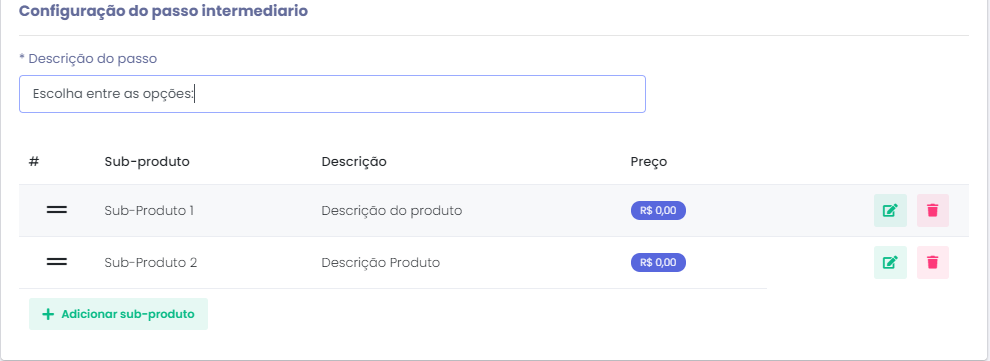Add a new item via Adicionar sub-produto
990x361 pixels.
[118, 314]
